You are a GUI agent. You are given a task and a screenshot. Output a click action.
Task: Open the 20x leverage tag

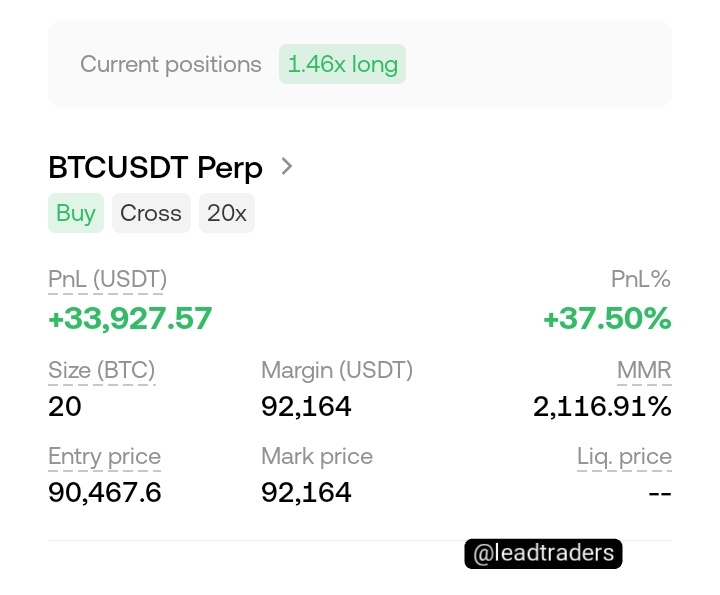tap(227, 213)
